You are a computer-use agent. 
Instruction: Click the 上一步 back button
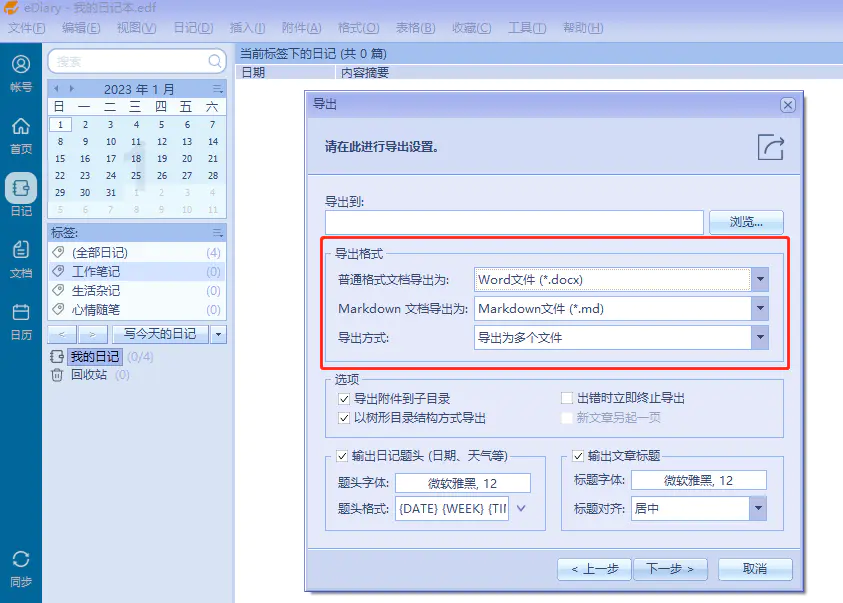coord(594,569)
